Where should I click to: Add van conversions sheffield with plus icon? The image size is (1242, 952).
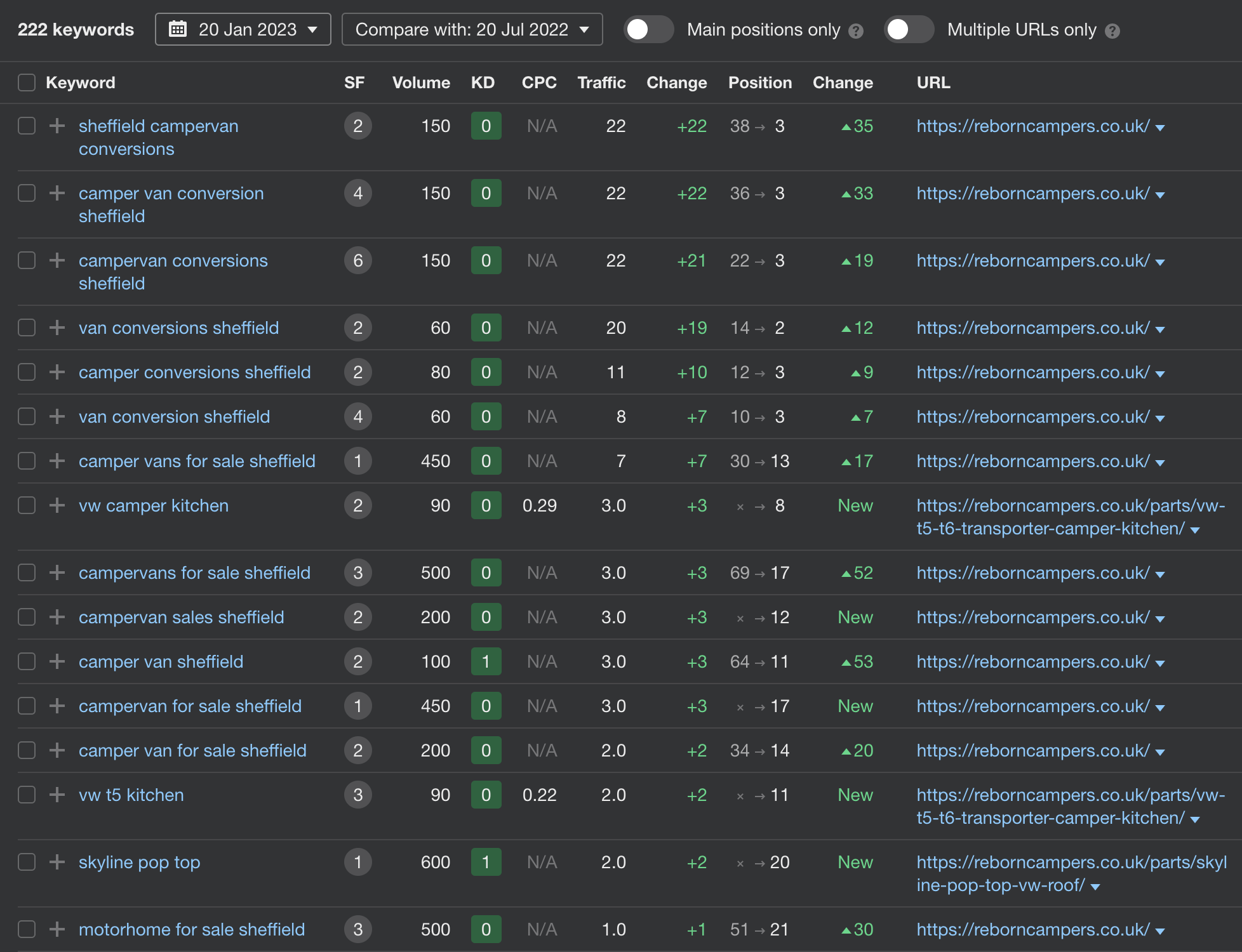(57, 327)
